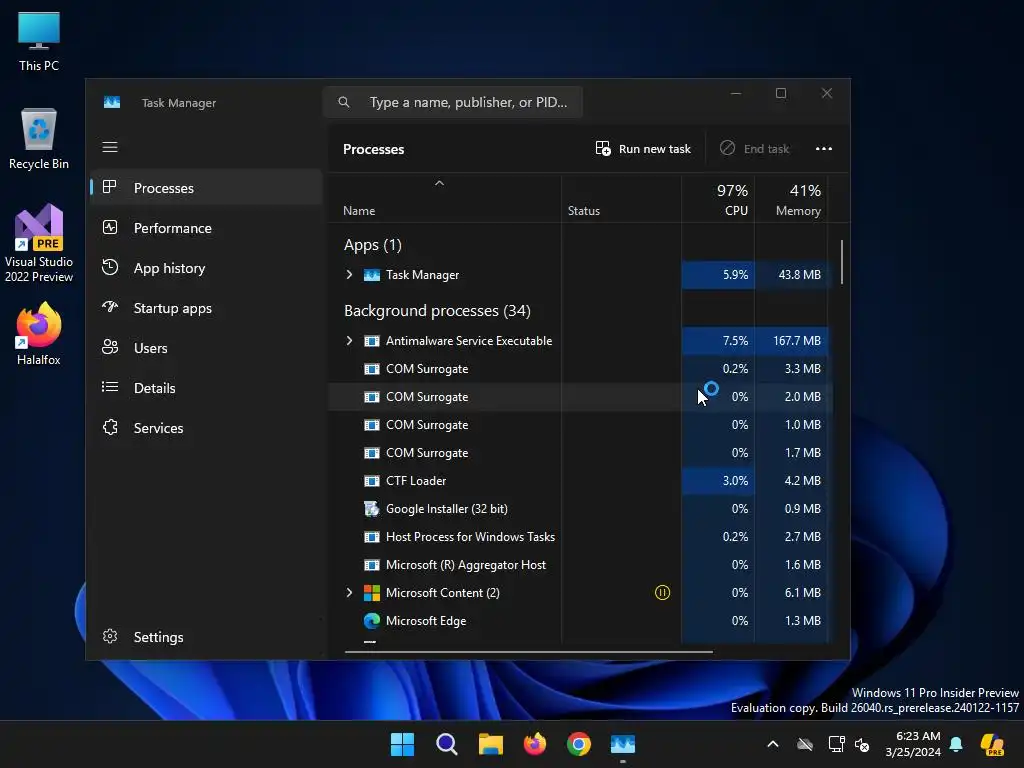Screen dimensions: 1024x768
Task: Expand the Microsoft Content (2) group
Action: pos(349,593)
